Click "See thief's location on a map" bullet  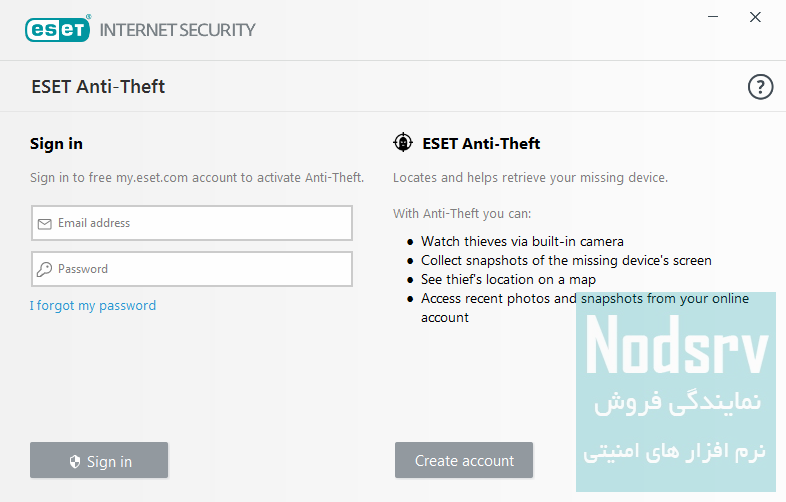pos(508,279)
